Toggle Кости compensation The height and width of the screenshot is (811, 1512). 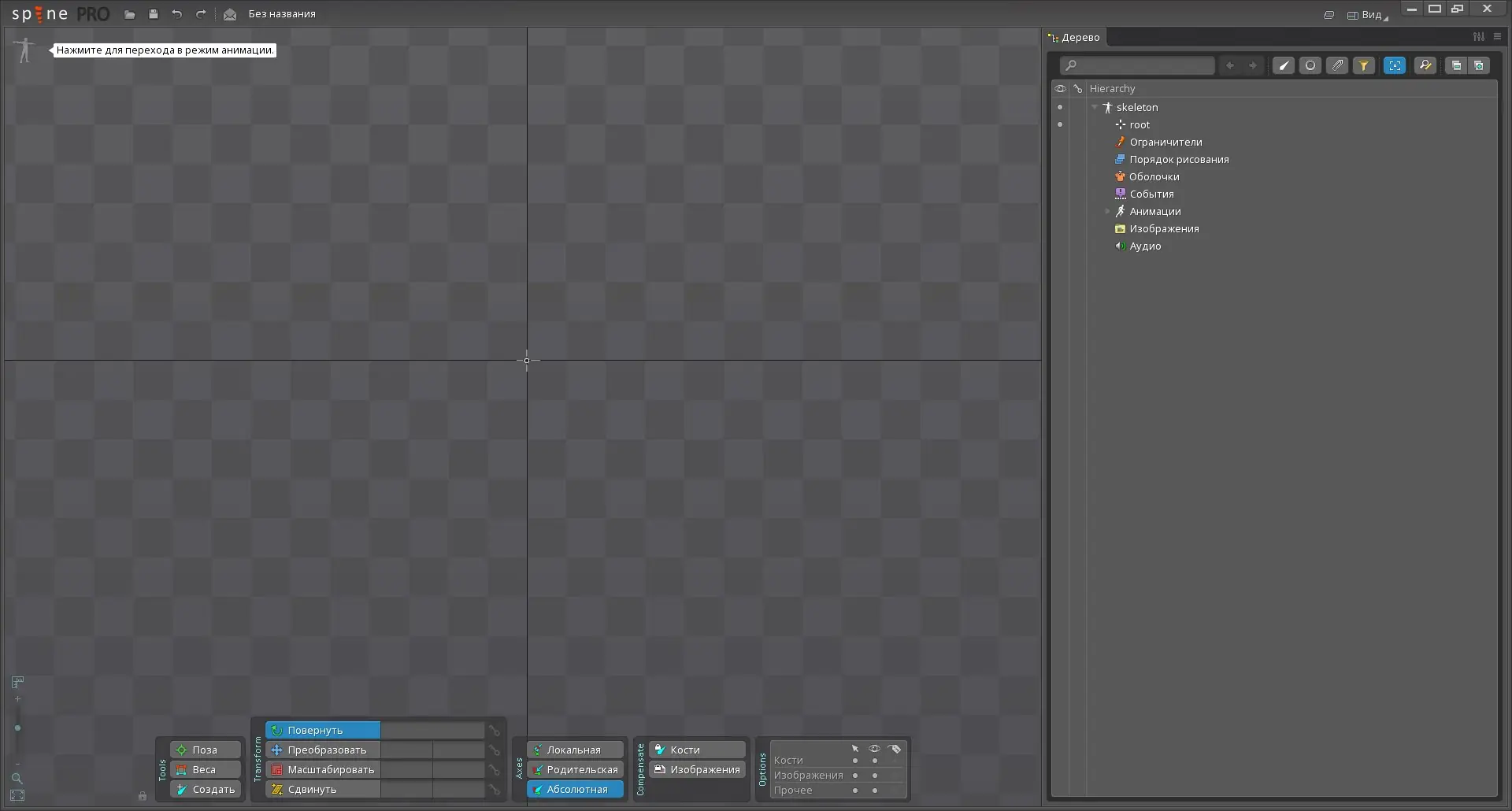click(x=698, y=750)
